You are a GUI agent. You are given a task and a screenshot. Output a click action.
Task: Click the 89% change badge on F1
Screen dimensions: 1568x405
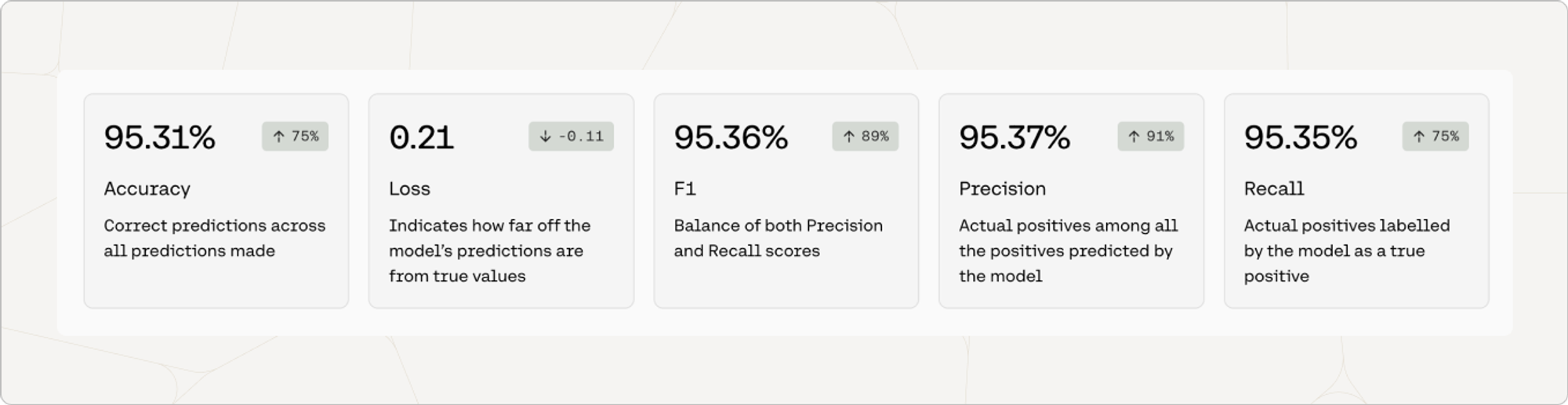point(866,137)
